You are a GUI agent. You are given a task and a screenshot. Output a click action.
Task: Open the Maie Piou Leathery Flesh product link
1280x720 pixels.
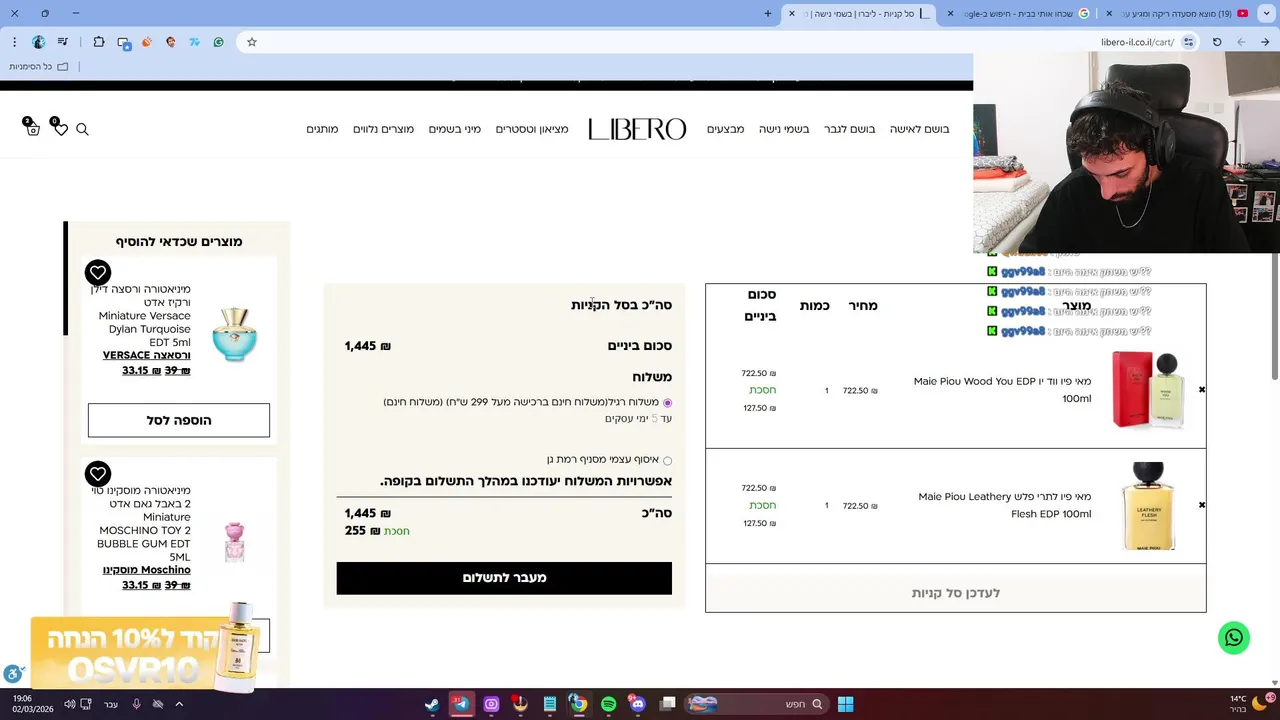(1004, 505)
